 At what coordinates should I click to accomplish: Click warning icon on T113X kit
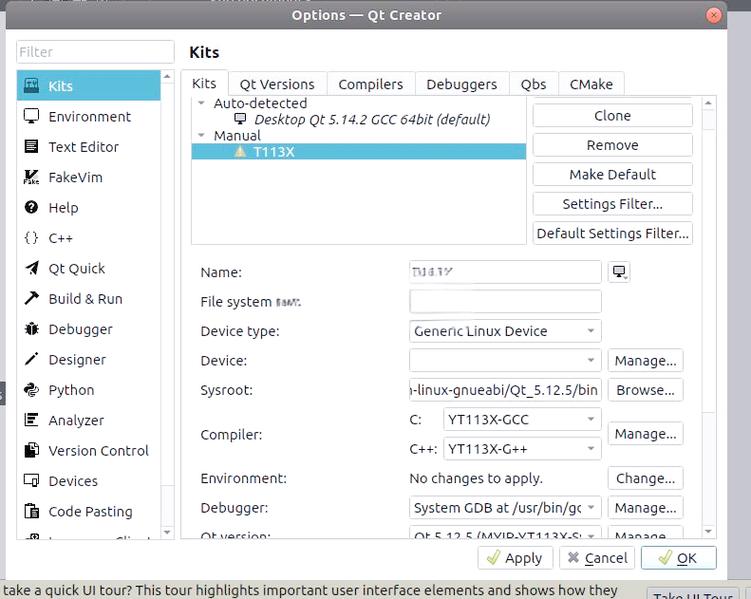pos(240,152)
